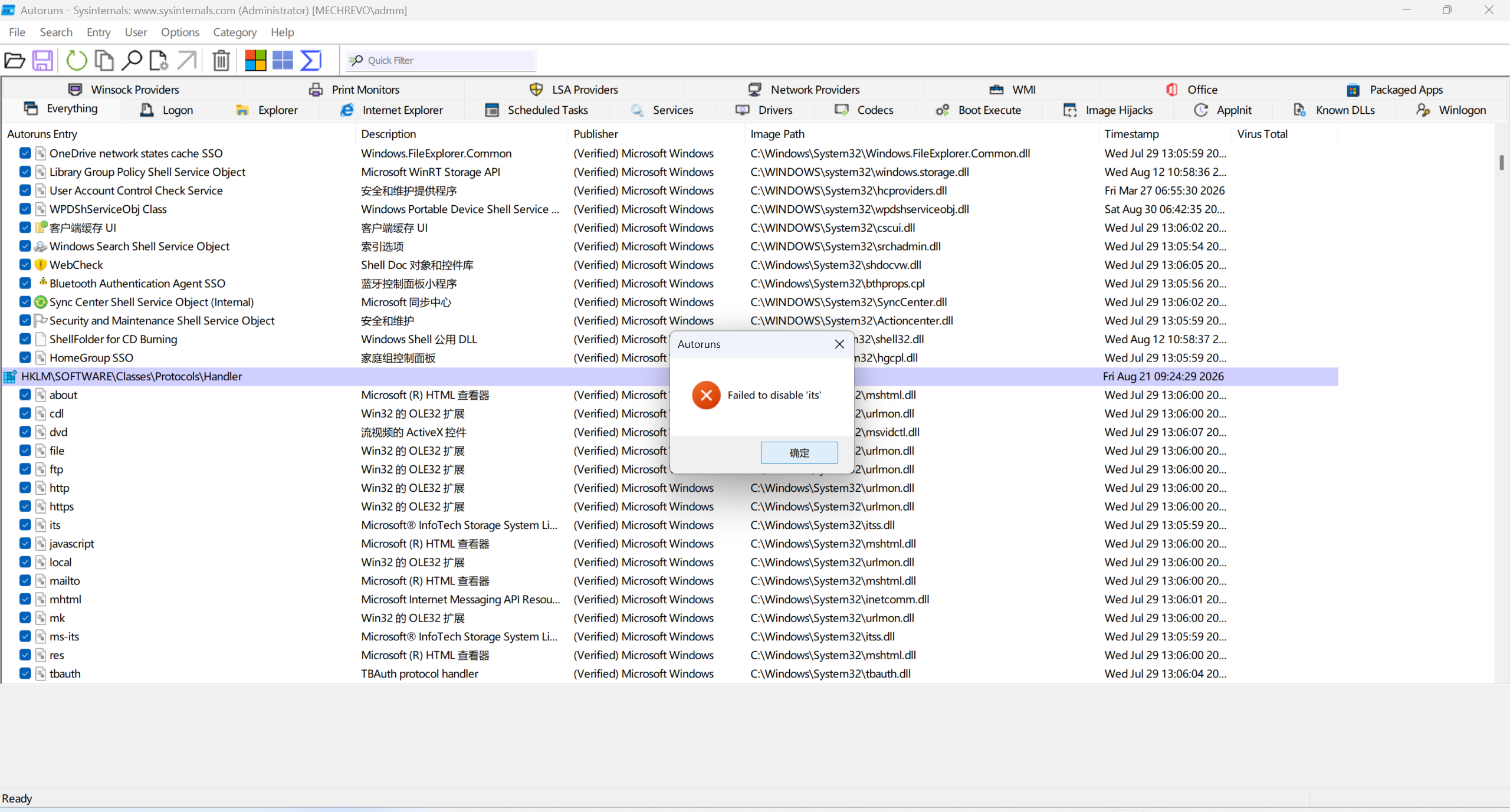Click the Quick Filter input field
The height and width of the screenshot is (812, 1510).
pyautogui.click(x=441, y=60)
